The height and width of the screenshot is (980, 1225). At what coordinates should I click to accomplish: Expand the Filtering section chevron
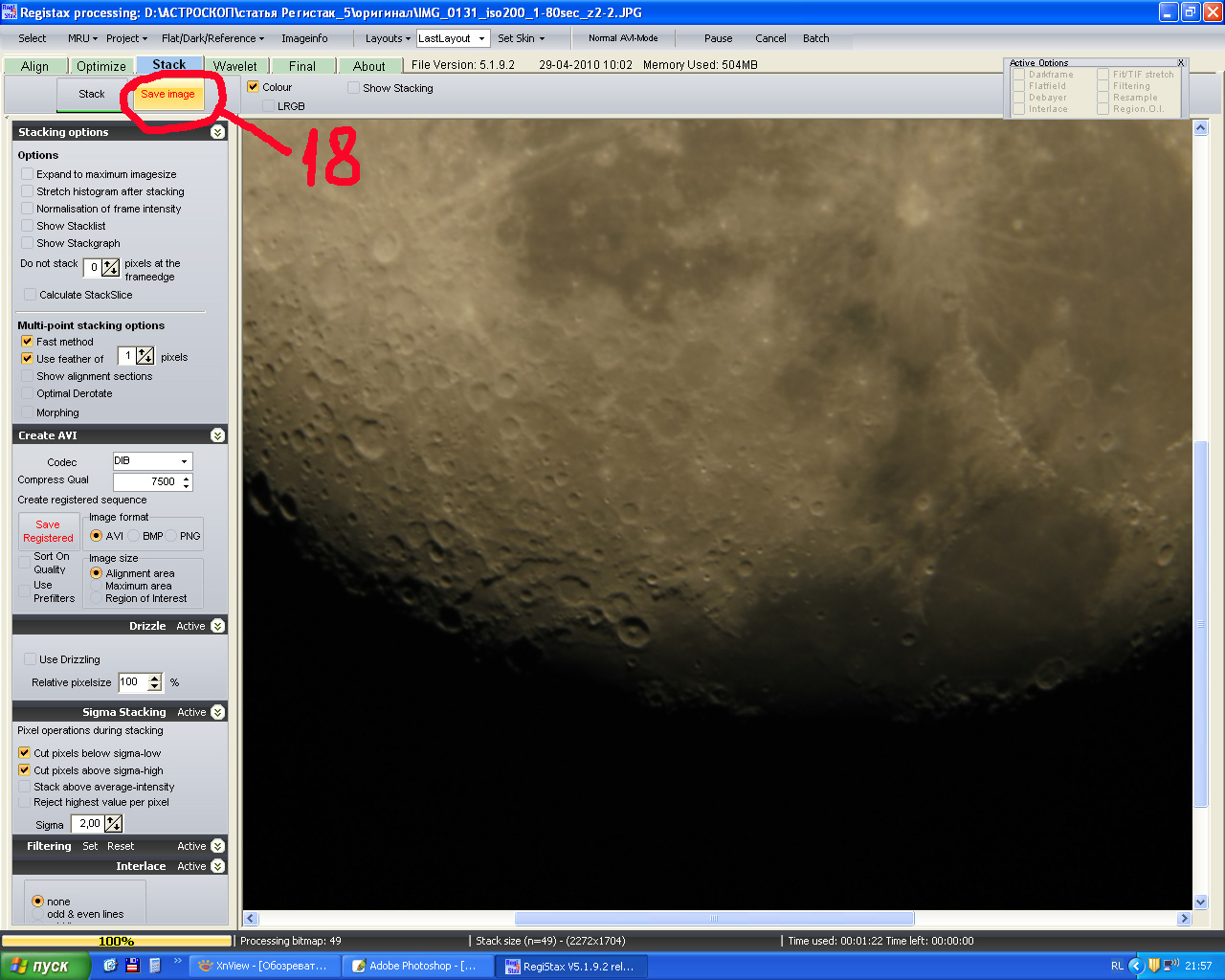[217, 846]
